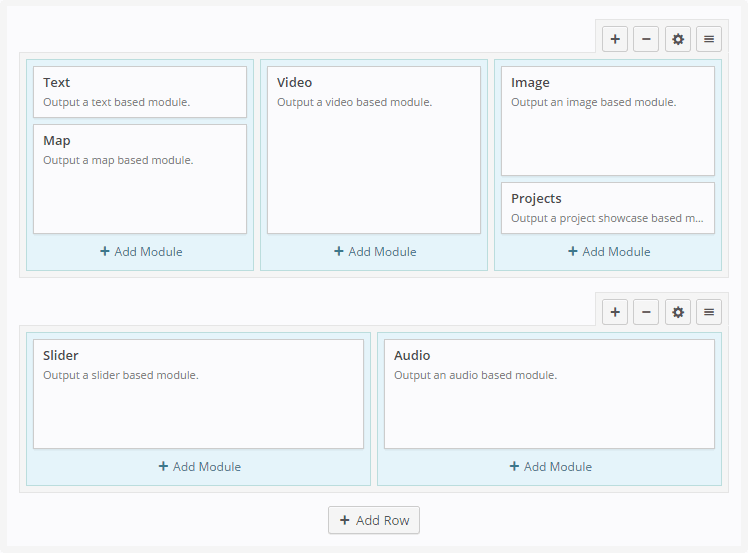This screenshot has width=748, height=553.
Task: Click 'Output a text based module.' description
Action: 116,102
